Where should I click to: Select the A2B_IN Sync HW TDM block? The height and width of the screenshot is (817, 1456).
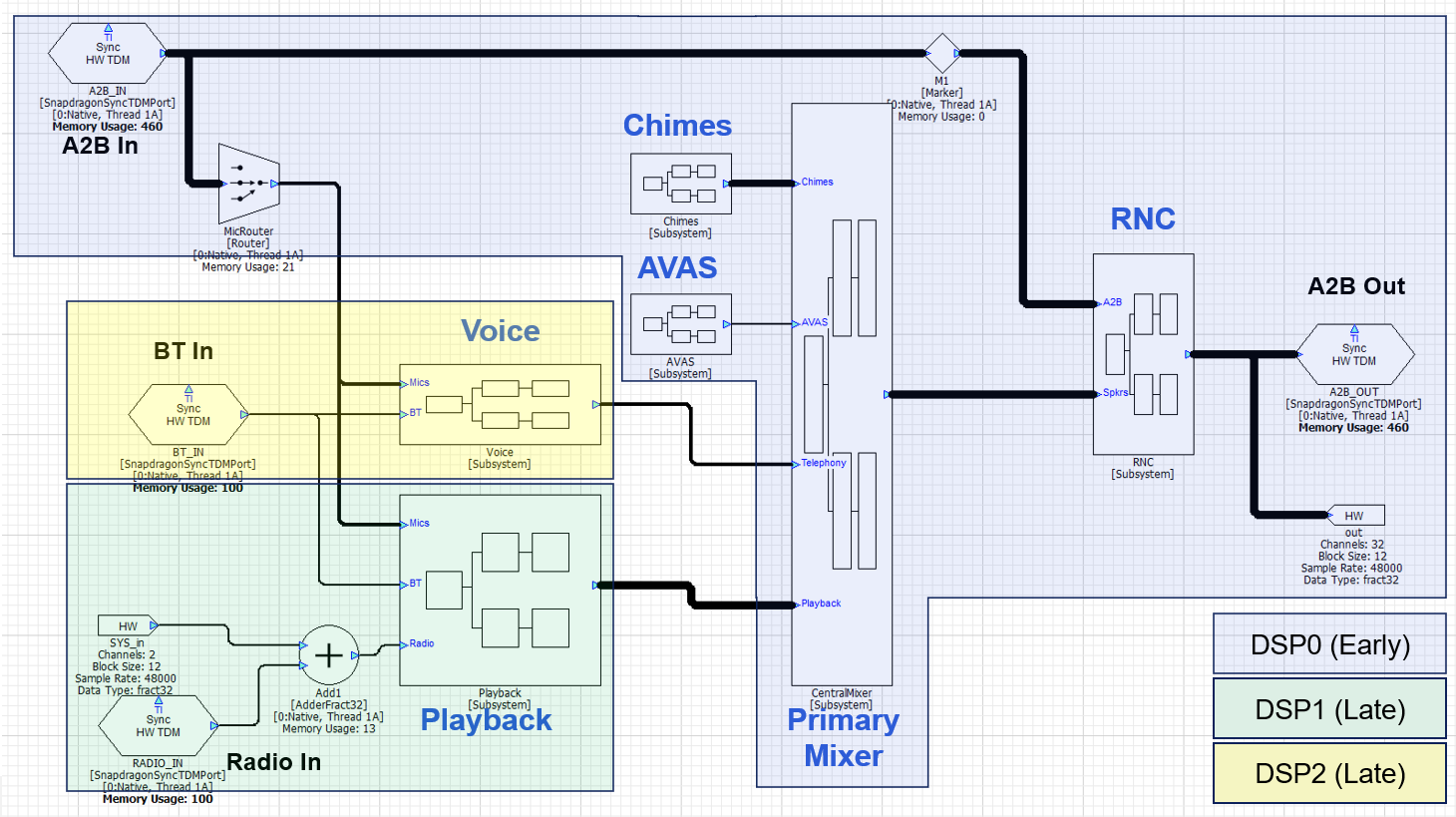[108, 54]
